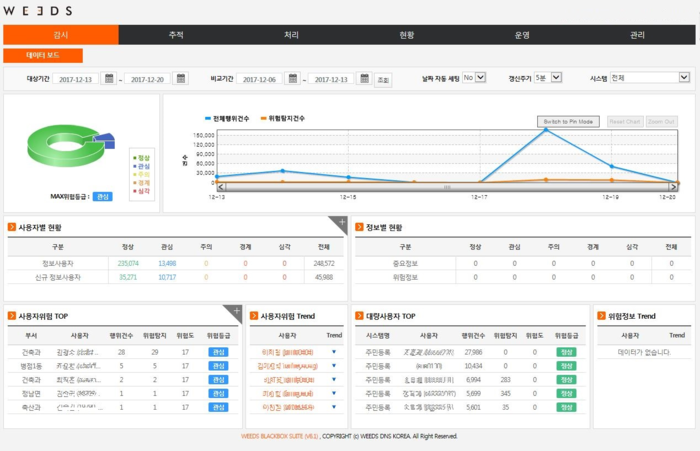The width and height of the screenshot is (700, 451).
Task: Click the 조회 search button
Action: [383, 79]
